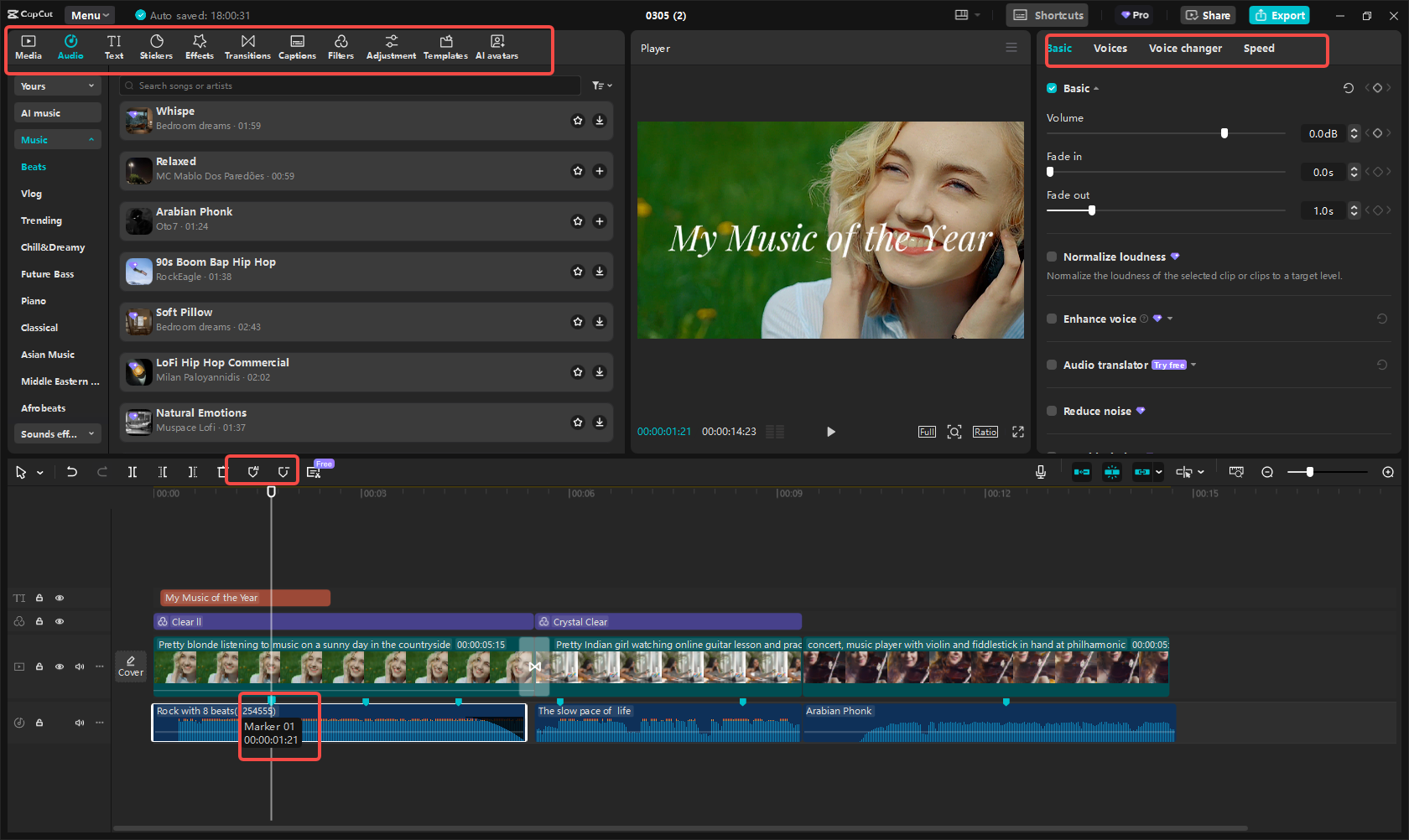Expand the Audio translator options
Viewport: 1409px width, 840px height.
pos(1193,365)
